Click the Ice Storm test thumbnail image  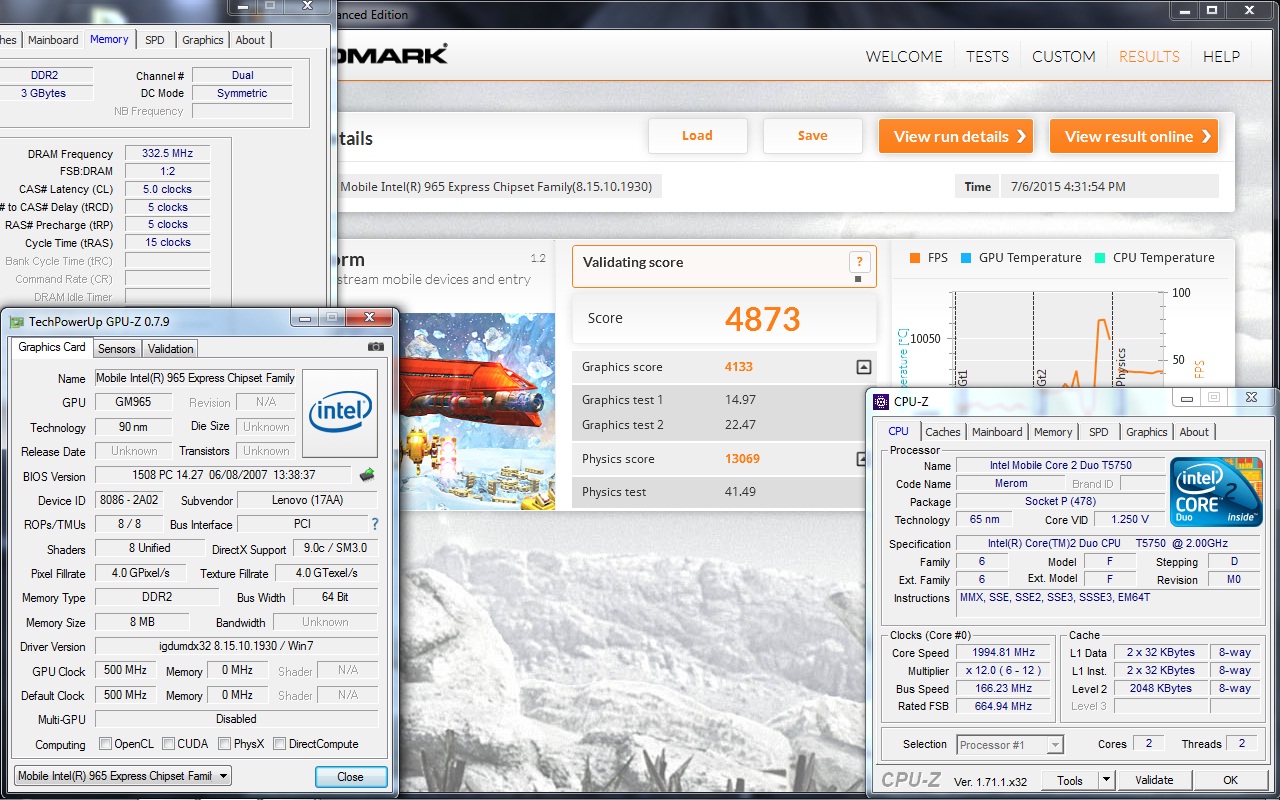[477, 411]
